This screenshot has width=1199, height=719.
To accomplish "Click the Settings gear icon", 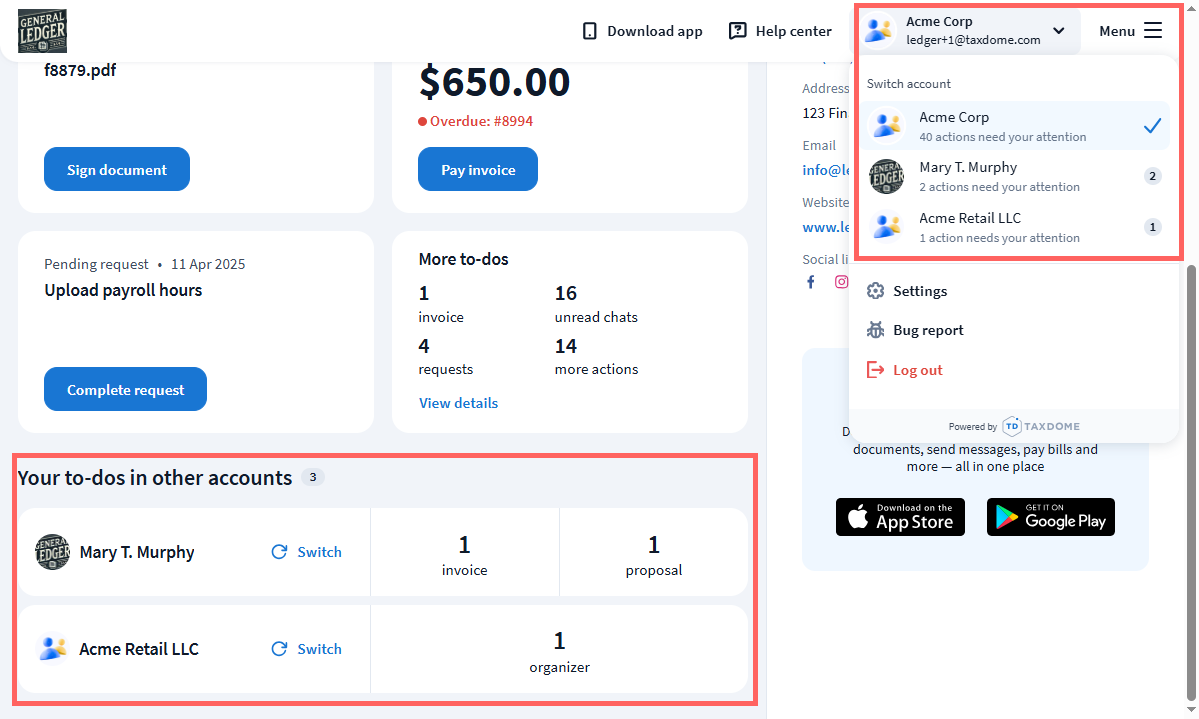I will (876, 291).
